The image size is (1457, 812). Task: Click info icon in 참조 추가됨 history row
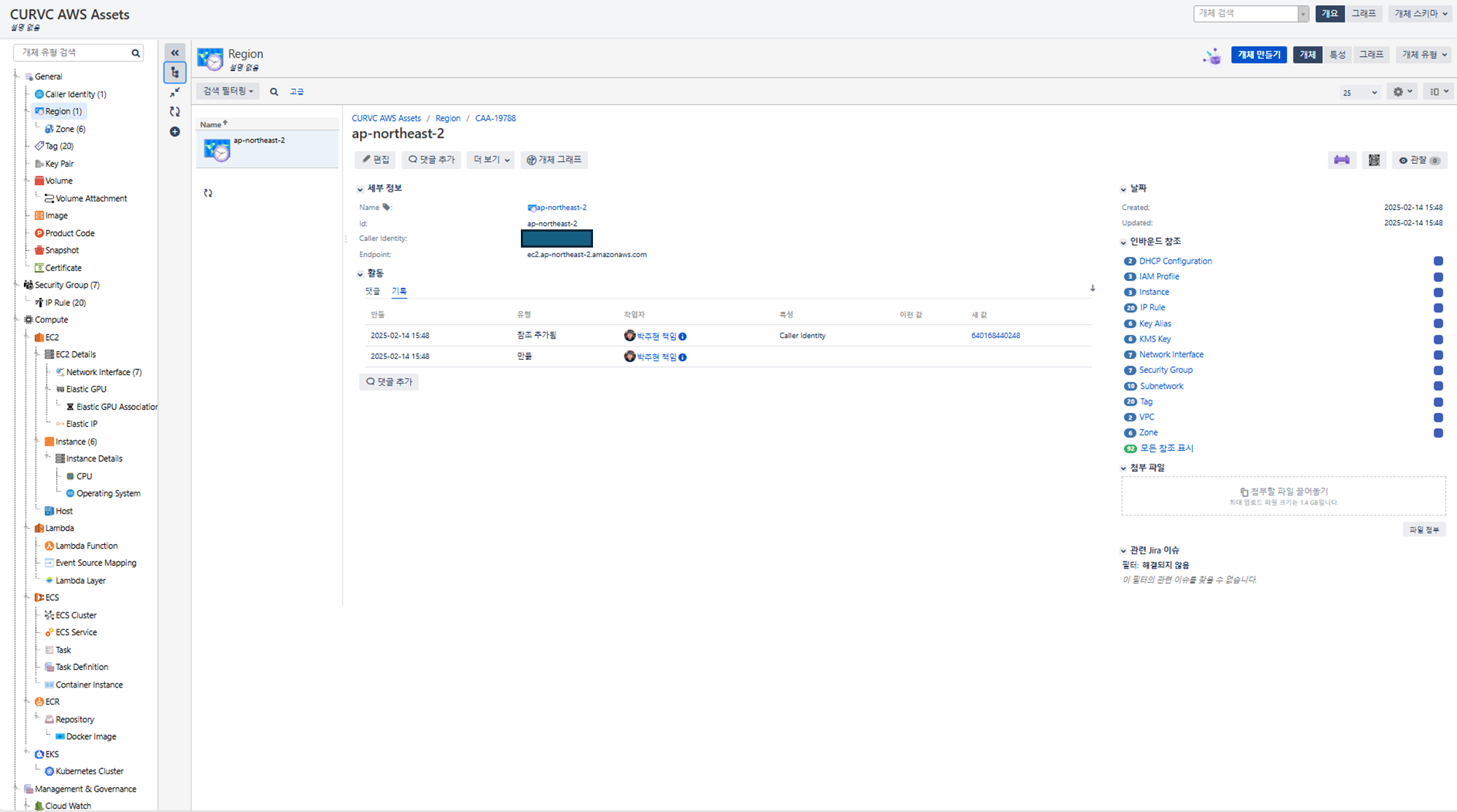click(x=683, y=336)
